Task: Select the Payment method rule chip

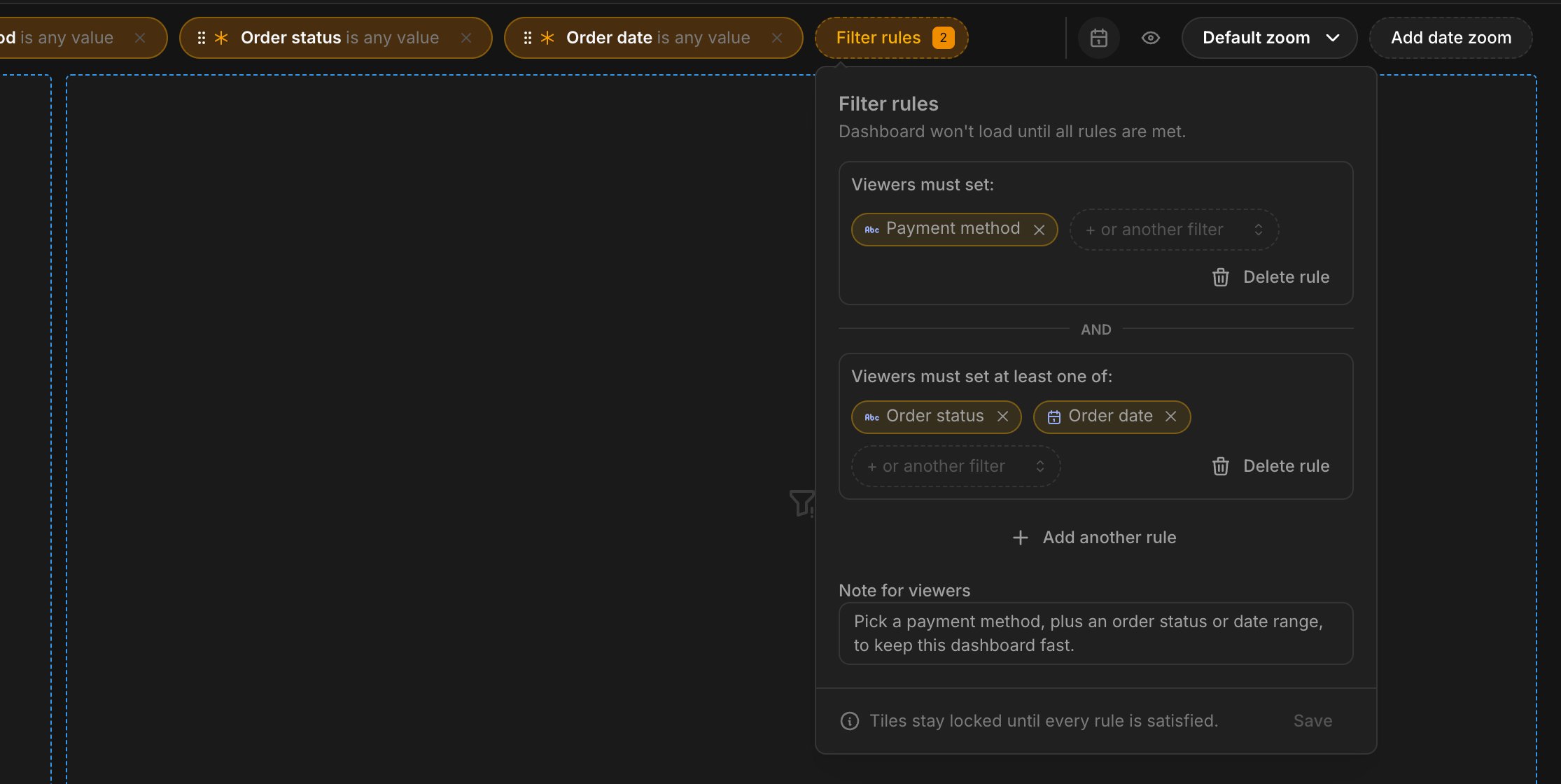Action: click(x=954, y=230)
